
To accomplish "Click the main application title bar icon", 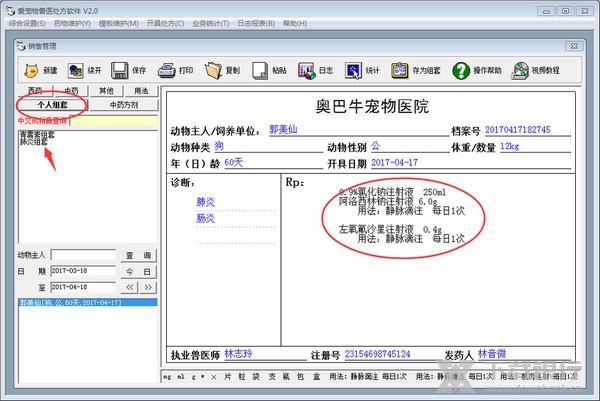I will [x=10, y=11].
